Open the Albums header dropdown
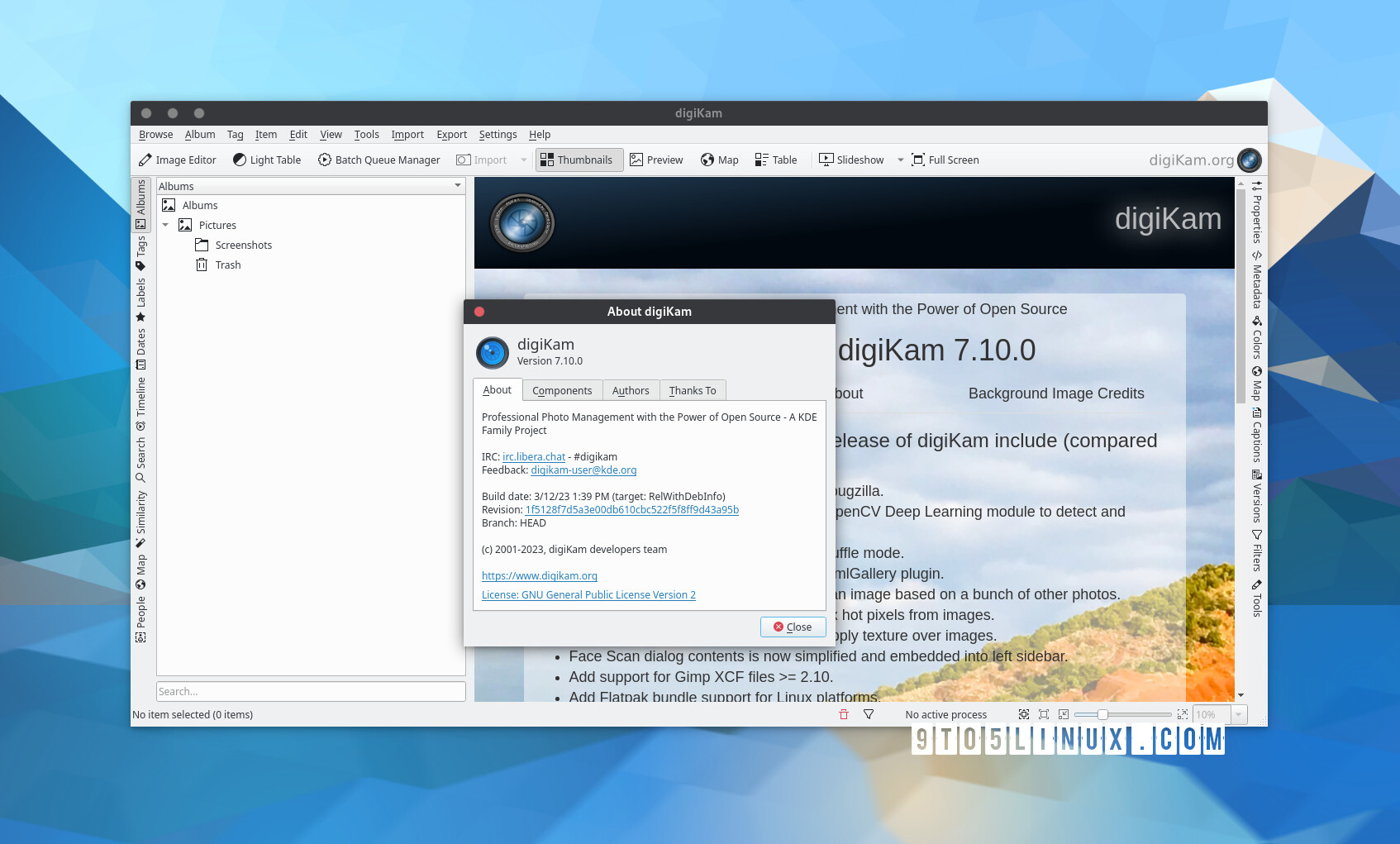 [x=311, y=186]
